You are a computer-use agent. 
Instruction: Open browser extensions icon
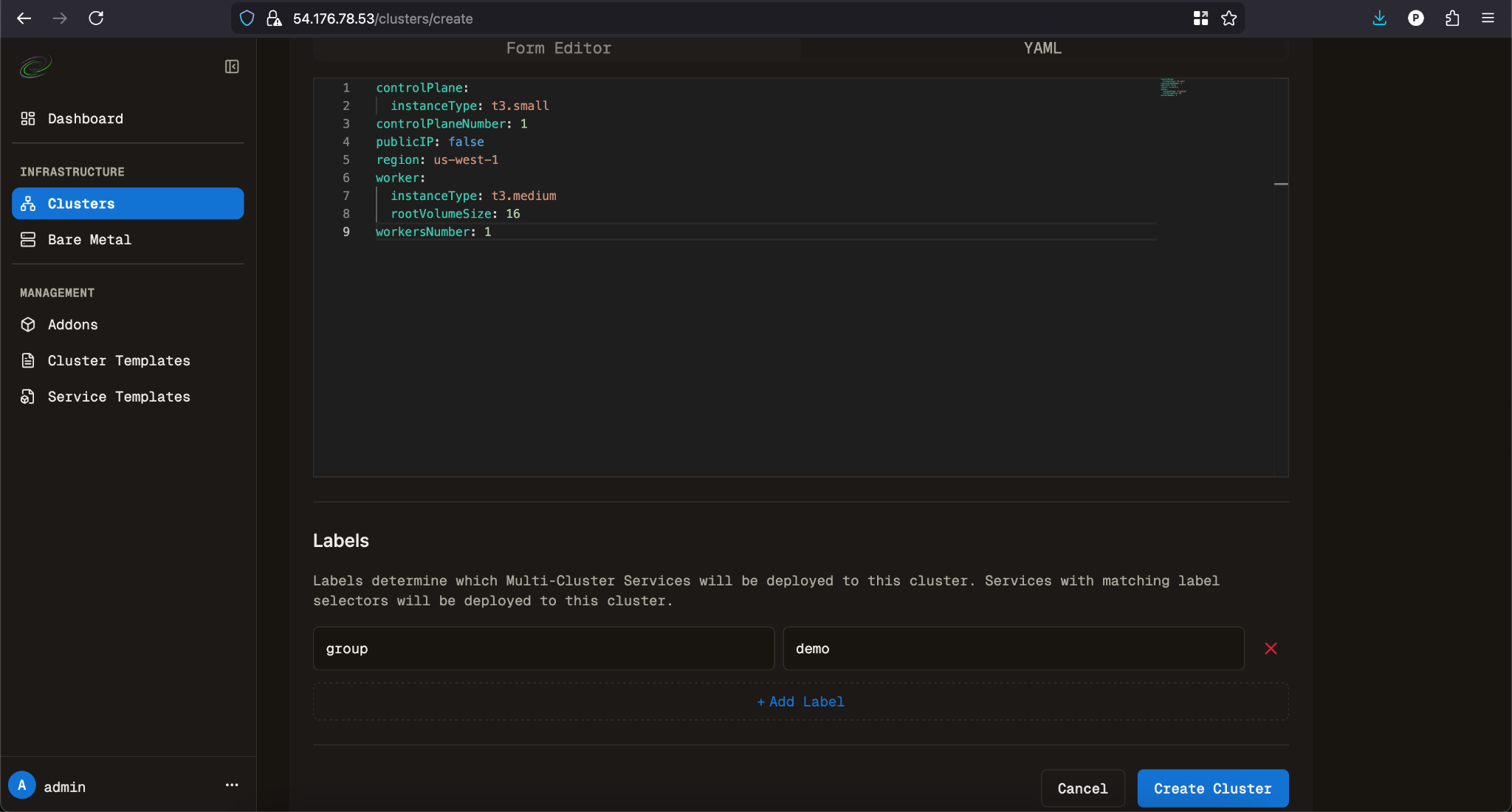(1452, 18)
